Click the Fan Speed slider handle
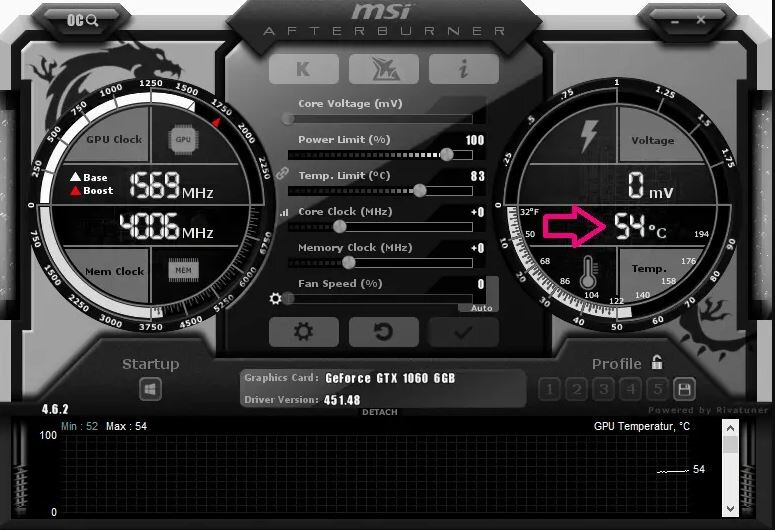 pos(289,299)
